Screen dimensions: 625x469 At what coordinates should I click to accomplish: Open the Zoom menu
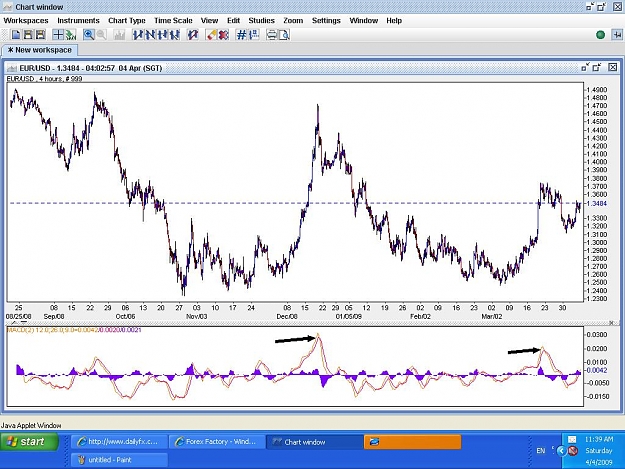293,20
